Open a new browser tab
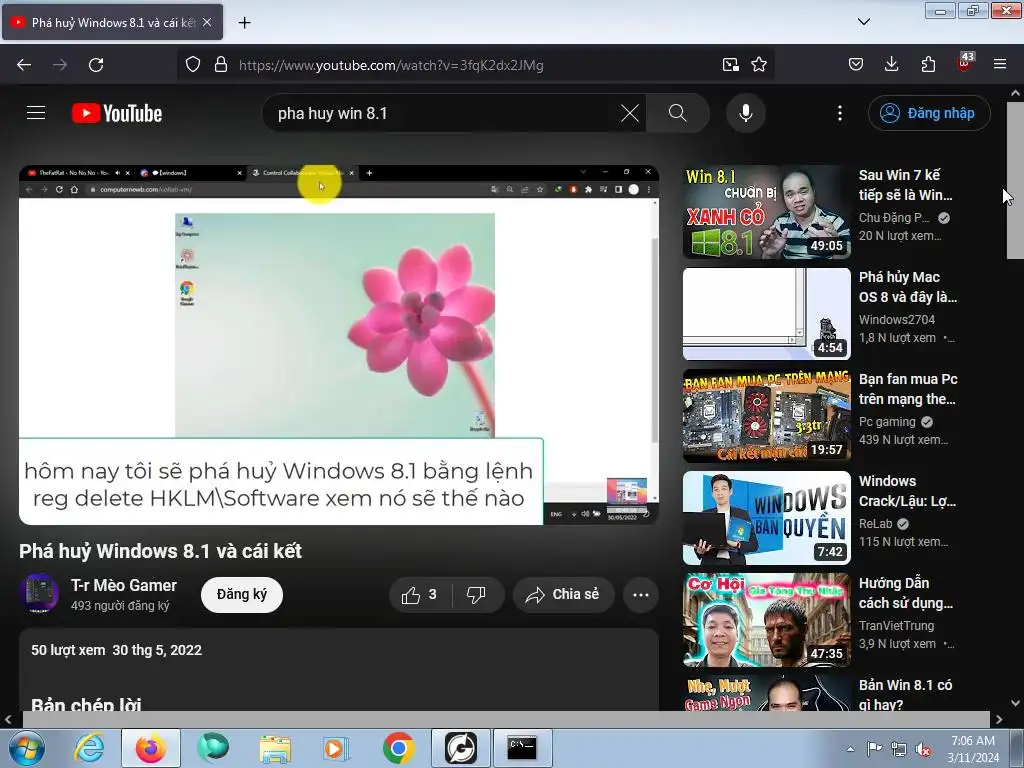The height and width of the screenshot is (768, 1024). (244, 23)
